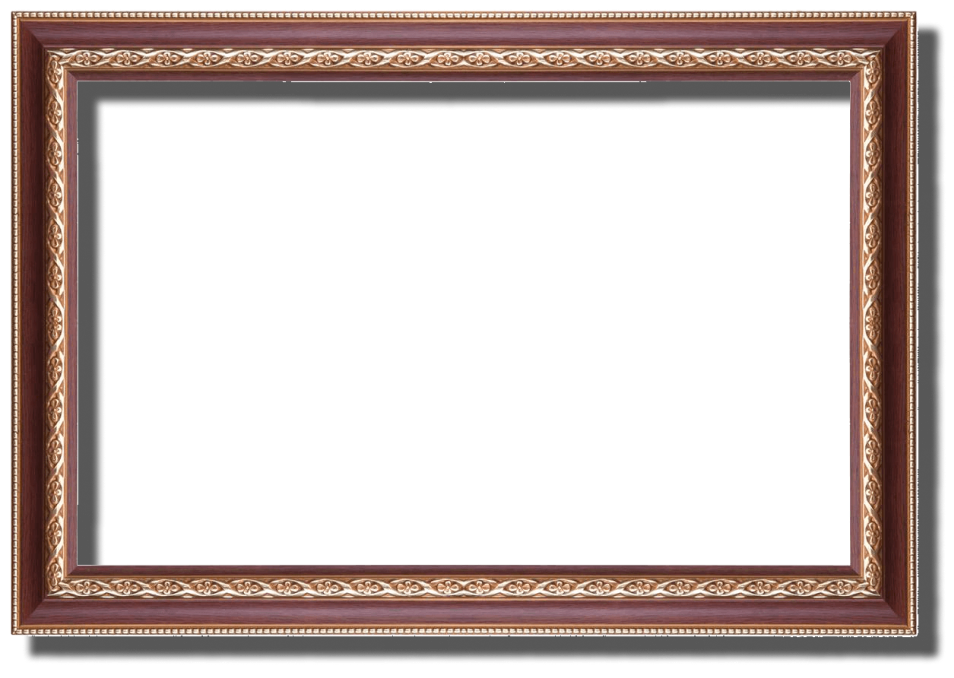This screenshot has height=678, width=954.
Task: Click the bottom mahogany wood rail's midpoint
Action: point(465,611)
